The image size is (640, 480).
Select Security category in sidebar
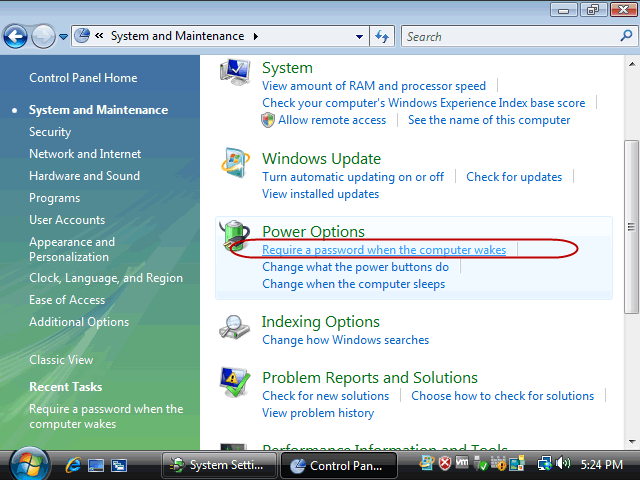pos(50,132)
